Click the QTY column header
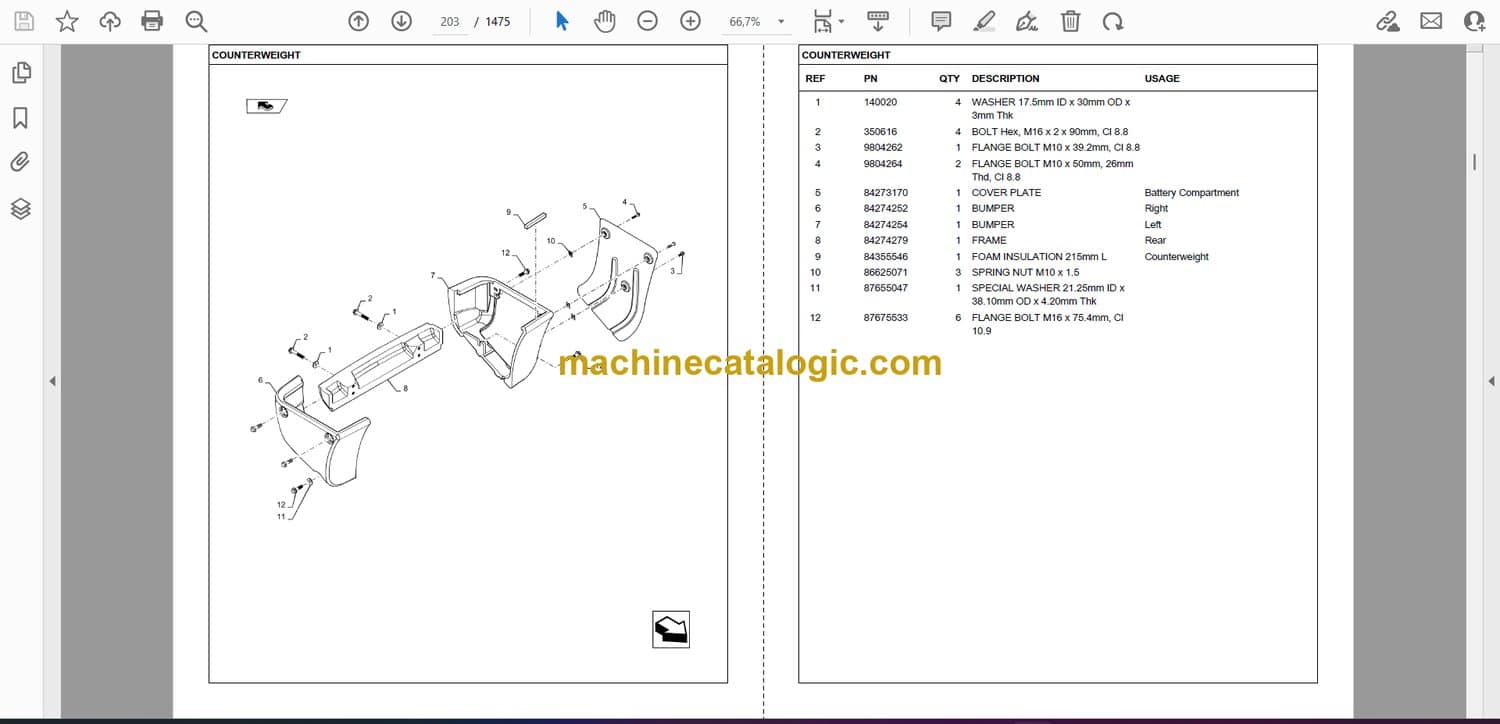The image size is (1500, 724). (949, 78)
